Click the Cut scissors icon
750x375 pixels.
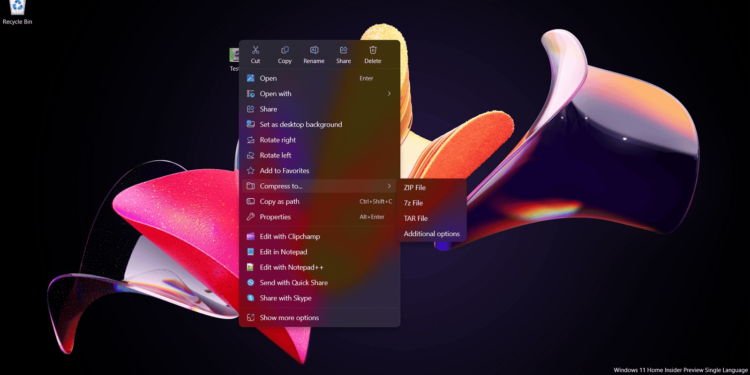point(255,50)
